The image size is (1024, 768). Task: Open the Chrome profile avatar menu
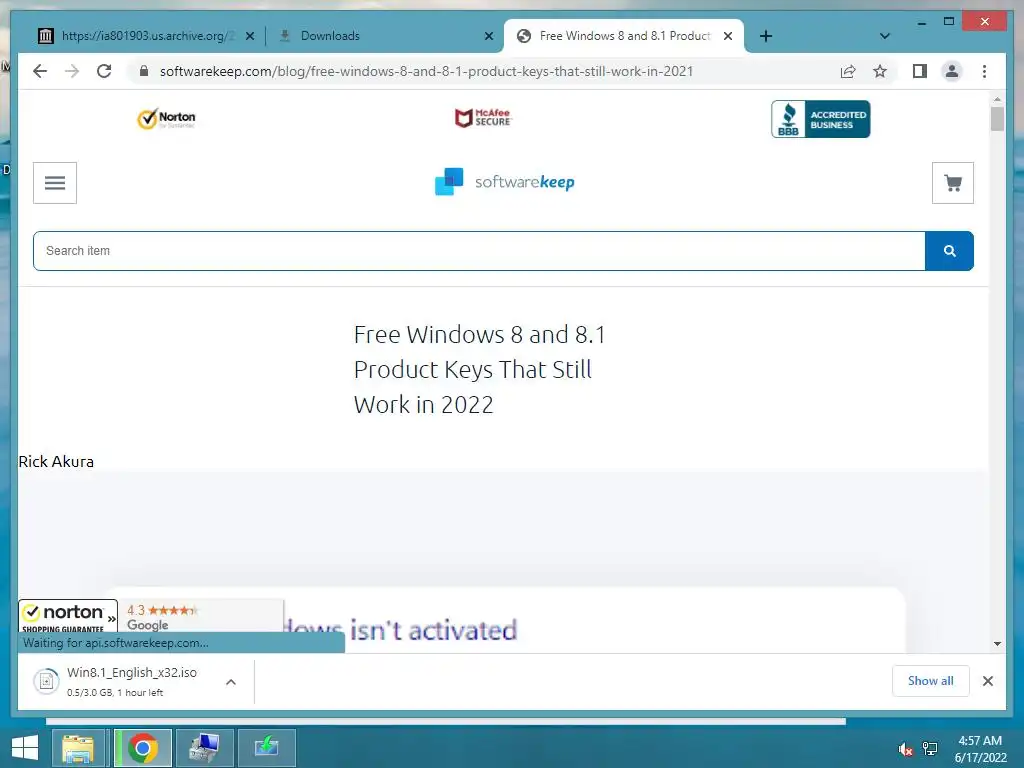tap(952, 71)
